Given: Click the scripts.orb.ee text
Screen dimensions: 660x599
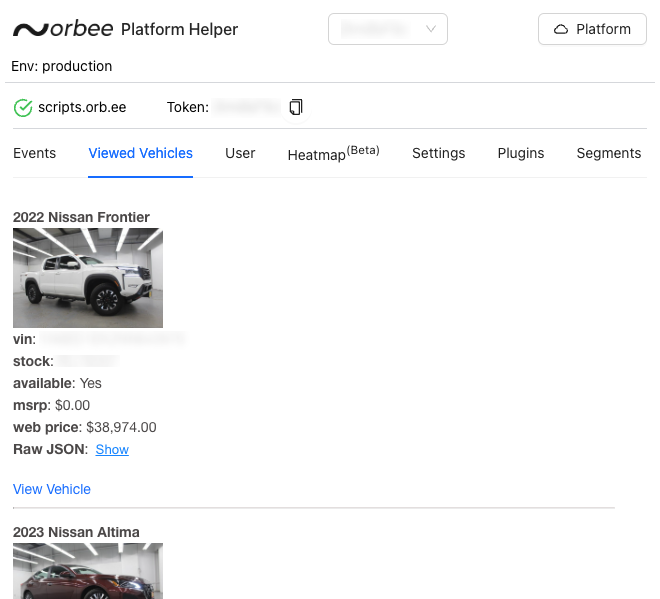Looking at the screenshot, I should [x=82, y=107].
